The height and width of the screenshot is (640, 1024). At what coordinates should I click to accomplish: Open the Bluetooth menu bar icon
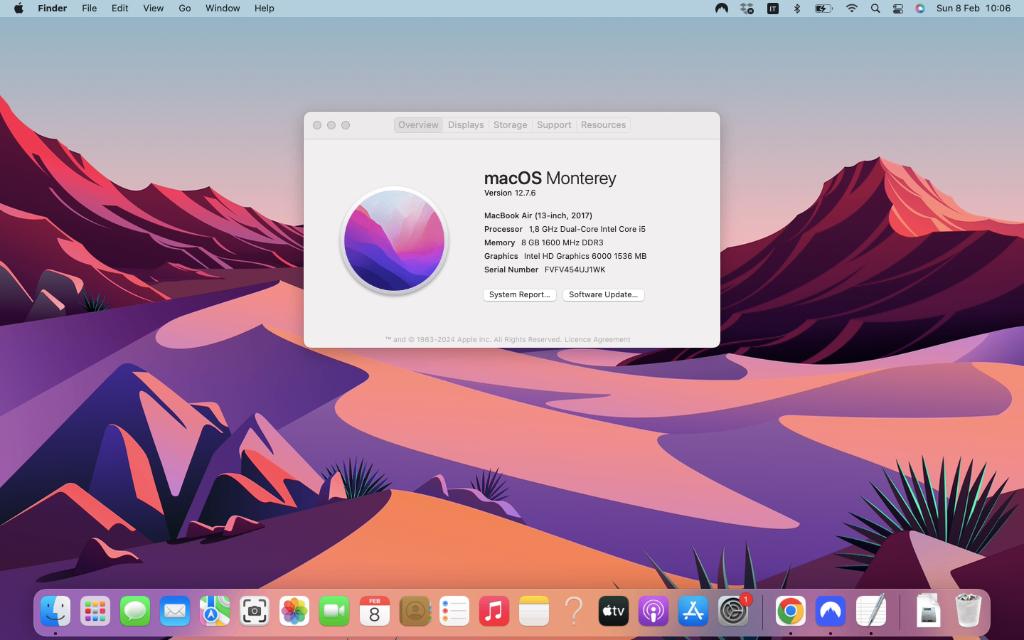[796, 8]
